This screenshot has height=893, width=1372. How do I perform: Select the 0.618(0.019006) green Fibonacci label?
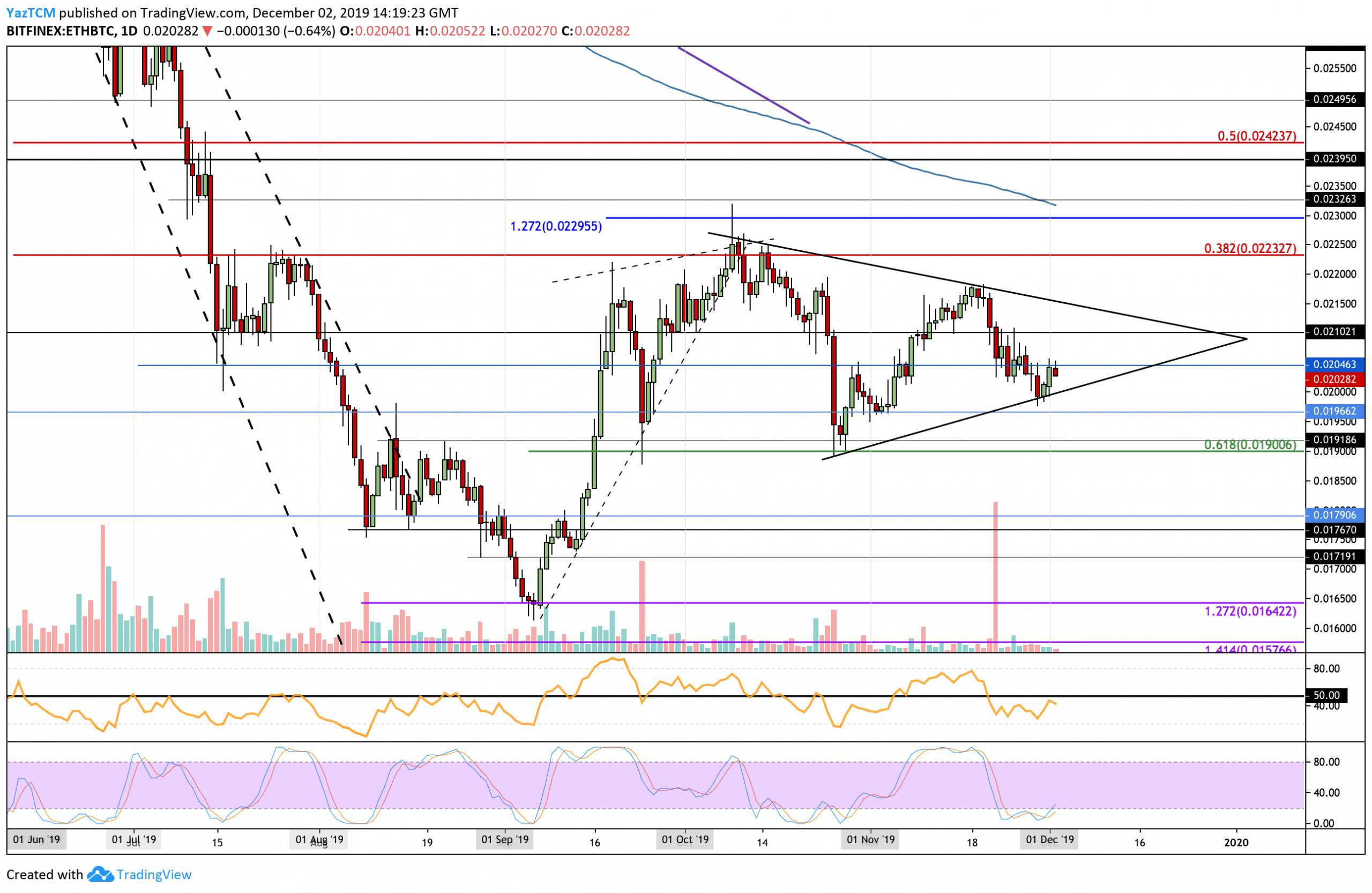coord(1250,444)
